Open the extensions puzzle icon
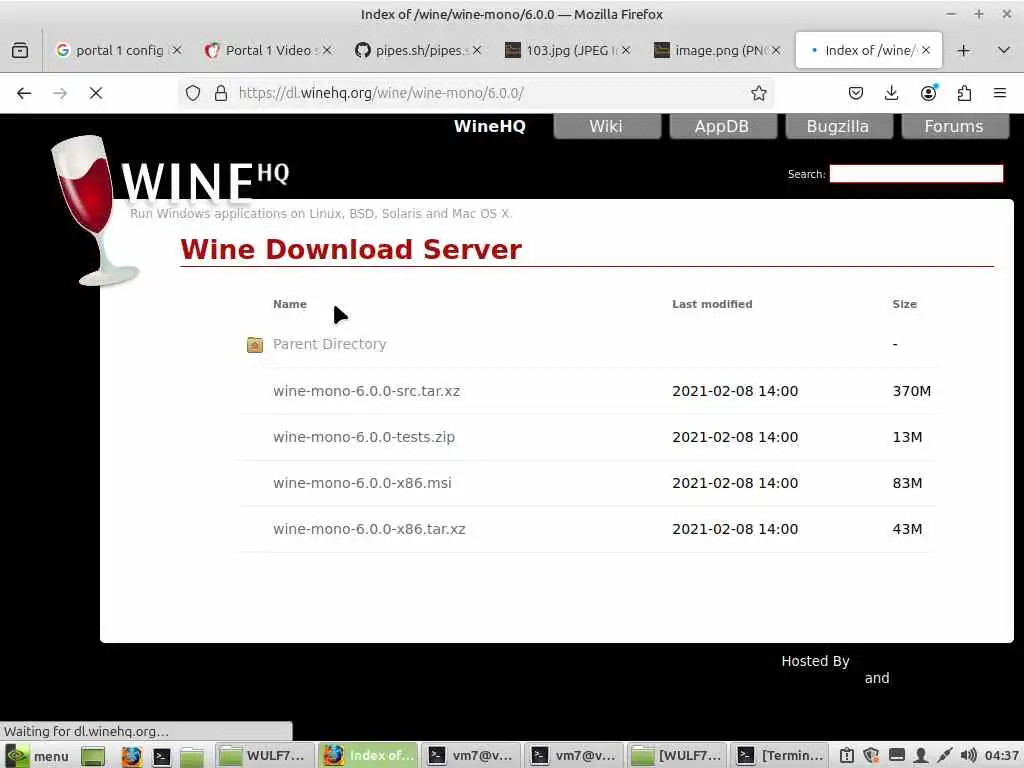The height and width of the screenshot is (768, 1024). coord(964,93)
